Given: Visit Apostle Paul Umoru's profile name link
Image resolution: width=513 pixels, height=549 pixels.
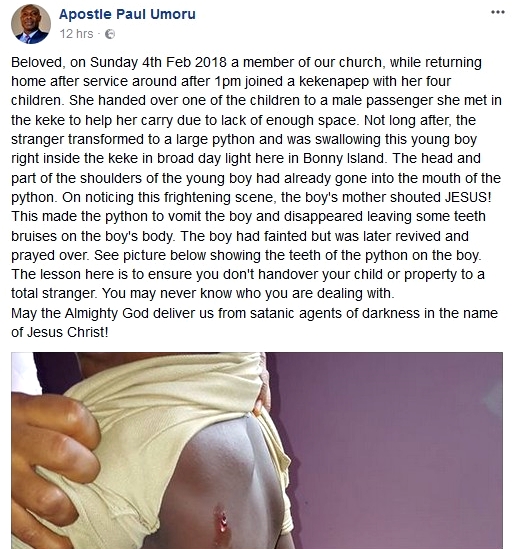Looking at the screenshot, I should (x=127, y=14).
